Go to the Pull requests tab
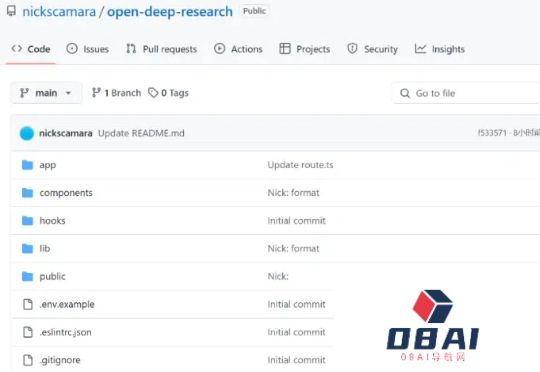540x372 pixels. click(x=161, y=49)
